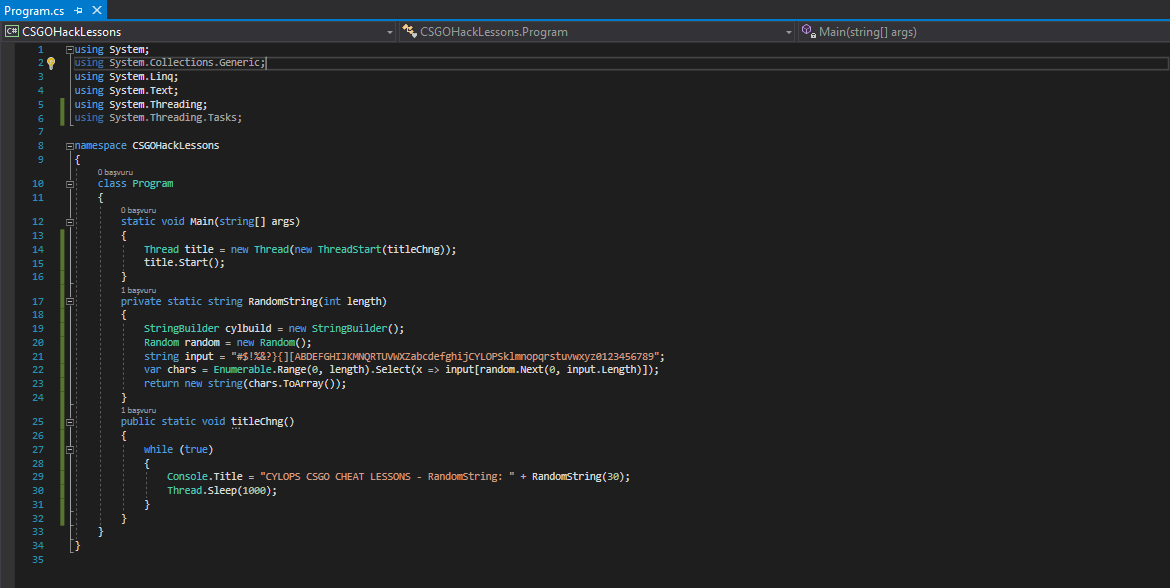This screenshot has width=1170, height=588.
Task: Click 'System.Collections.Generic' on line 2
Action: point(184,63)
